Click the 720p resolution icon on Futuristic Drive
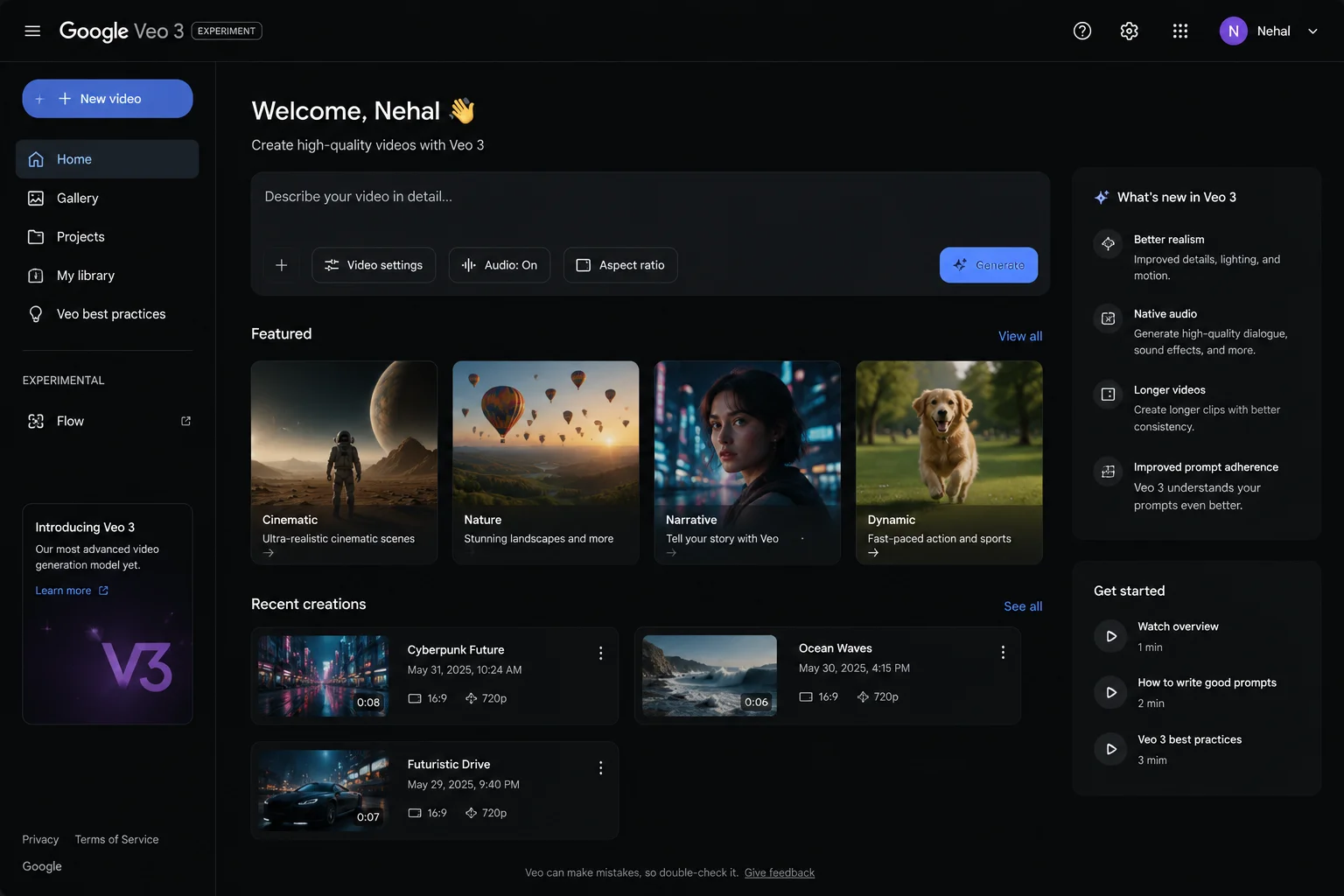The height and width of the screenshot is (896, 1344). click(471, 813)
